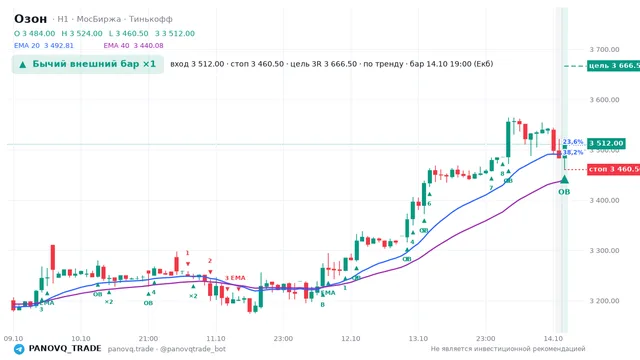Click the 38,2% Fibonacci level label

(573, 152)
